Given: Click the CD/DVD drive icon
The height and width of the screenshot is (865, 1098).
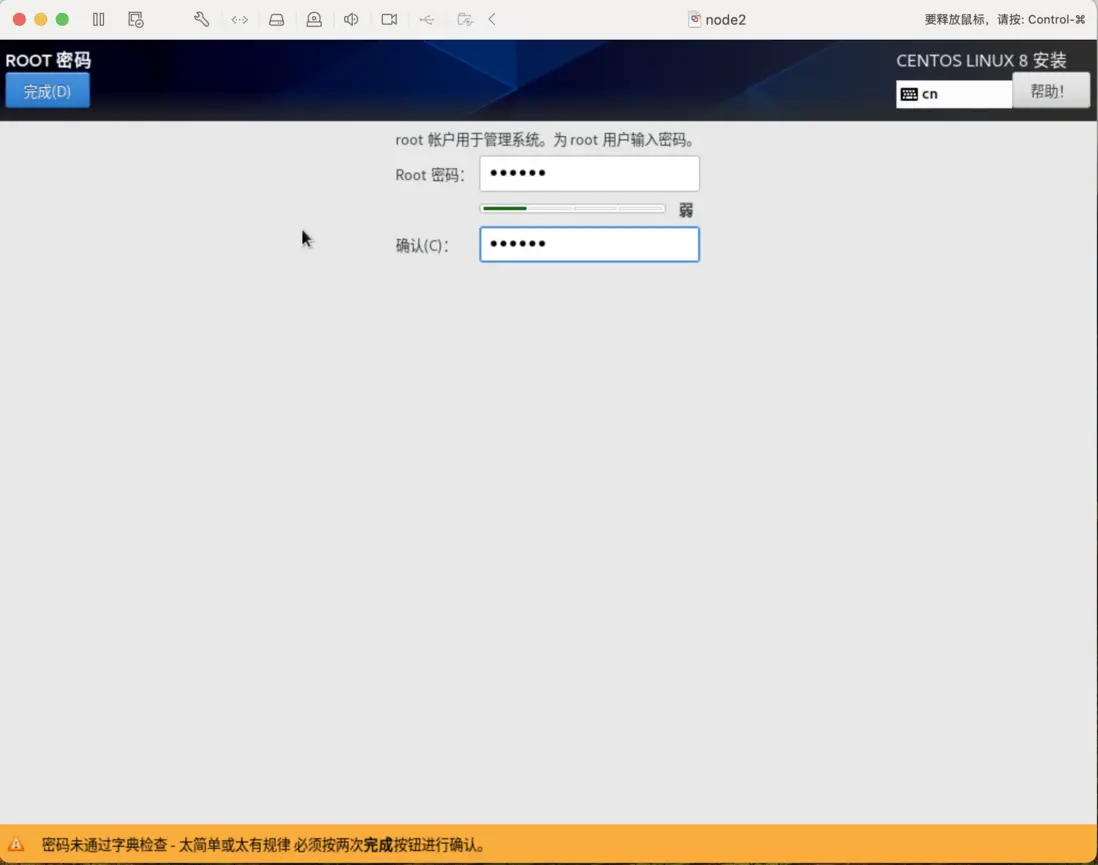Looking at the screenshot, I should click(314, 20).
